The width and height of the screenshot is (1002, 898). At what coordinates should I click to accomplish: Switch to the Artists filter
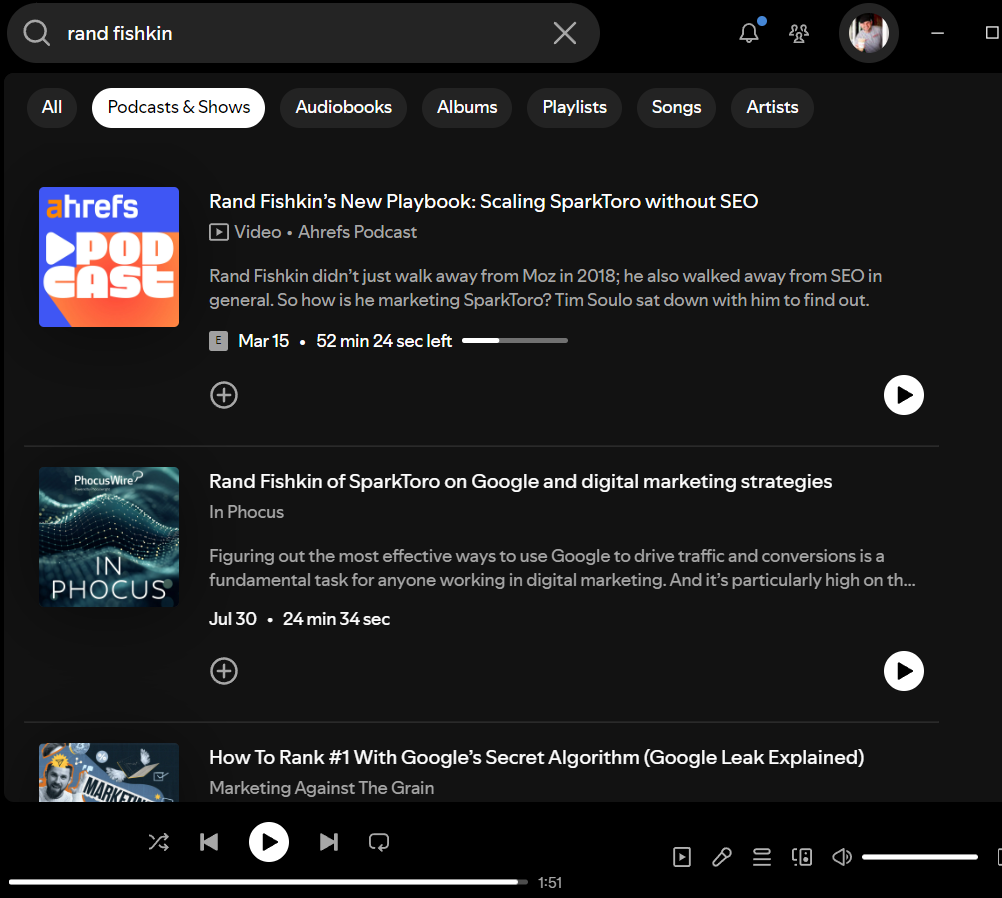[772, 107]
